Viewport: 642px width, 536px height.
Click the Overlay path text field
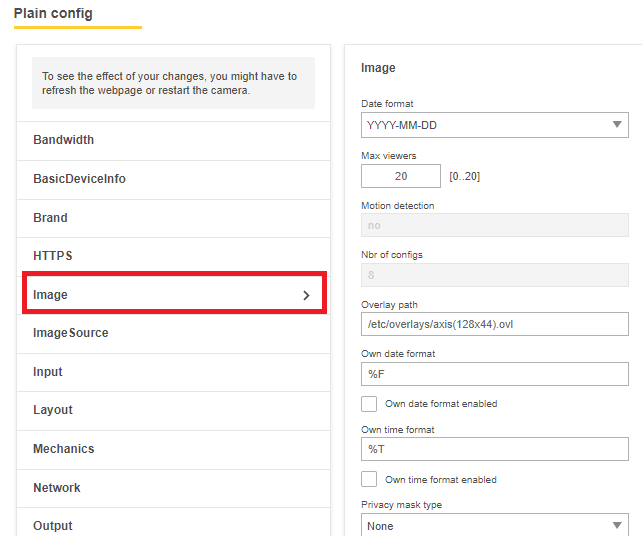[x=494, y=324]
